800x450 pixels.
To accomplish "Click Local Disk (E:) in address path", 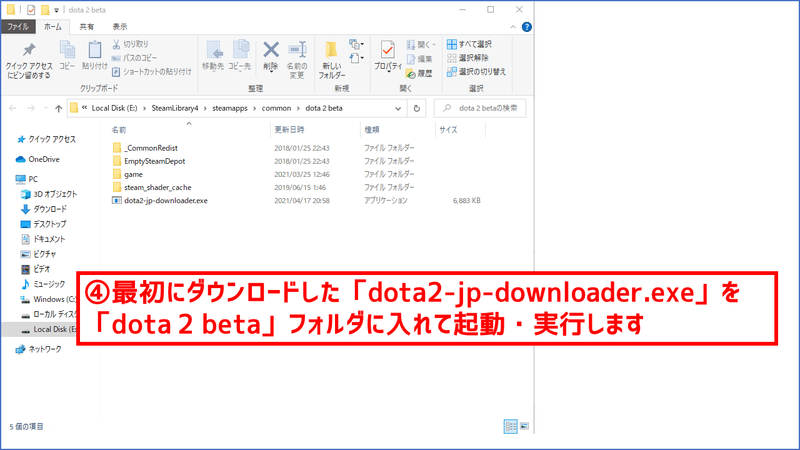I will coord(114,108).
